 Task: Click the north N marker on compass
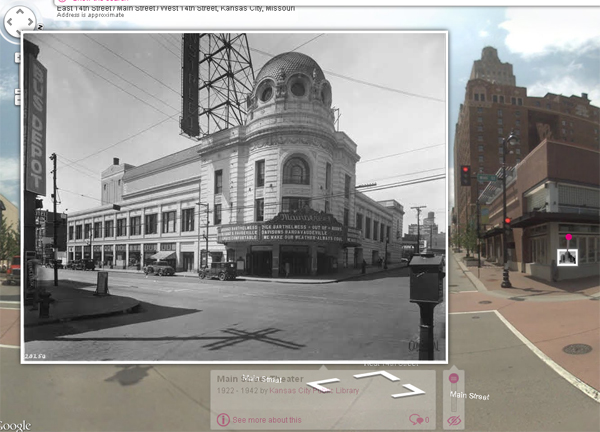[40, 27]
